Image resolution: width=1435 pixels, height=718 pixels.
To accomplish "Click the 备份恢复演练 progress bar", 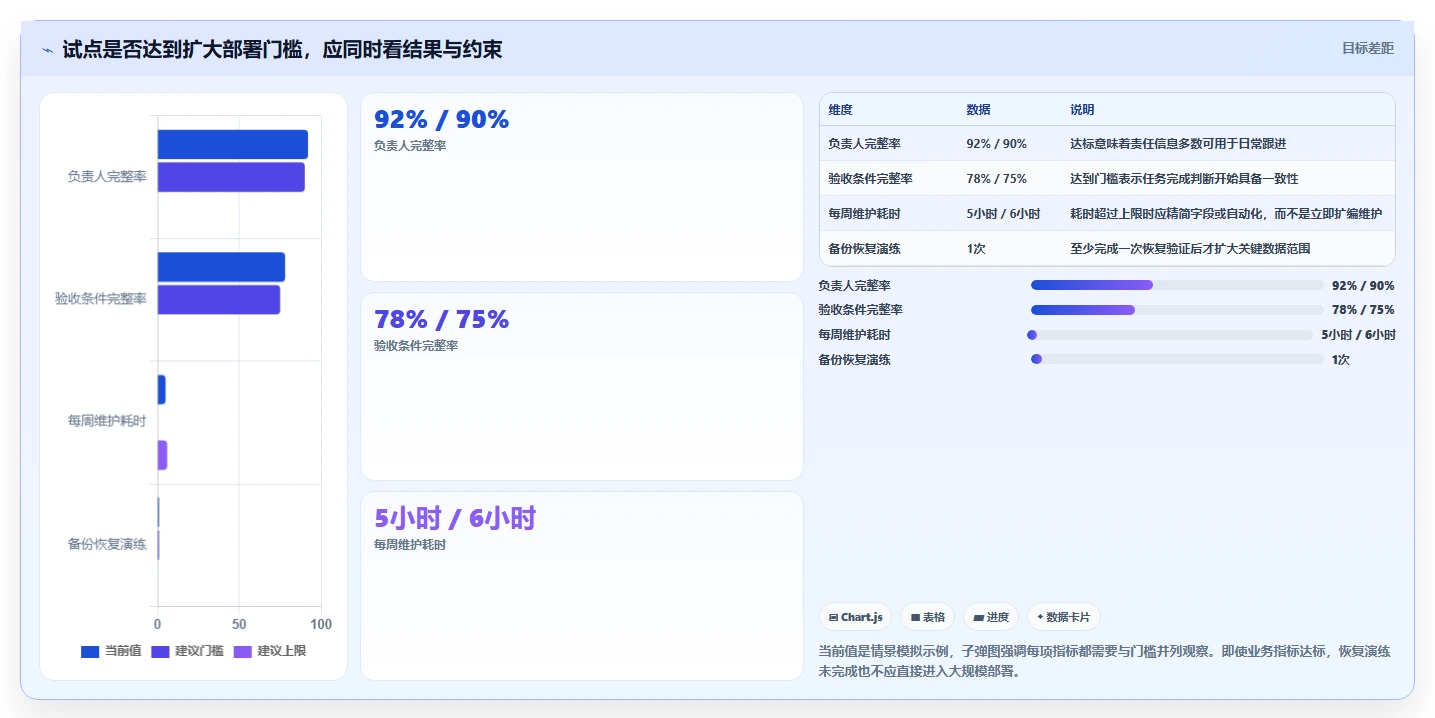I will pos(1177,359).
